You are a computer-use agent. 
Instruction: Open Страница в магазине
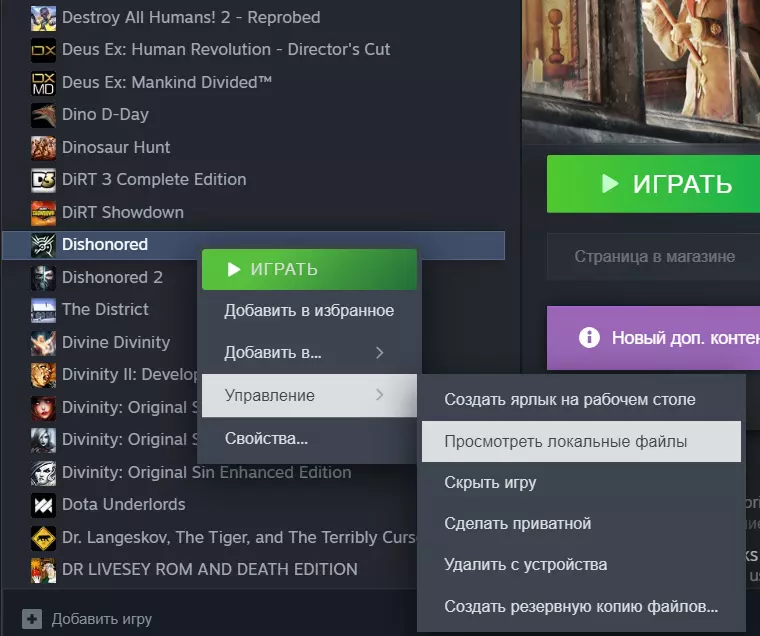pyautogui.click(x=653, y=256)
